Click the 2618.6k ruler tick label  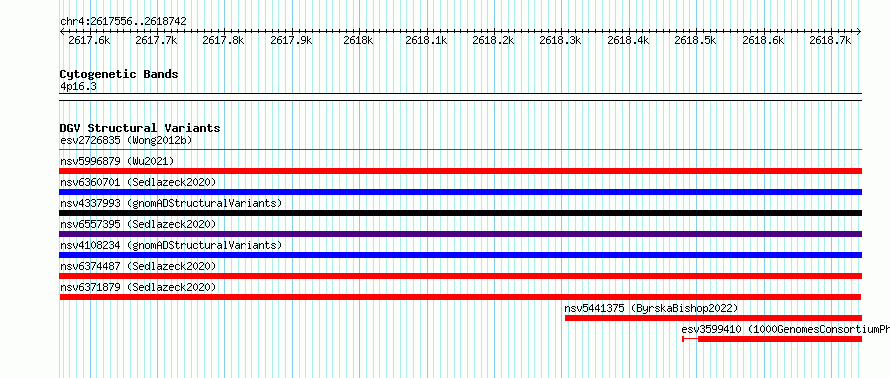tap(763, 40)
